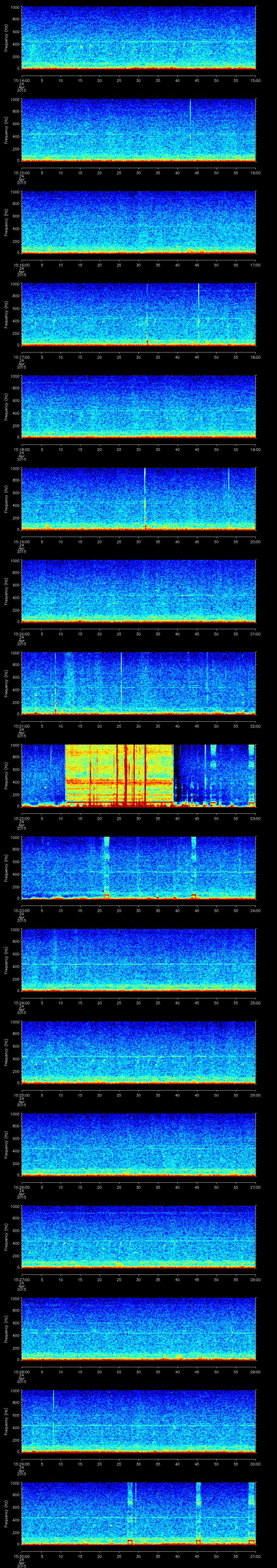Screen dimensions: 277x1568
Task: Select the spectrogram panel starting at 15:21:00
Action: coord(138,683)
